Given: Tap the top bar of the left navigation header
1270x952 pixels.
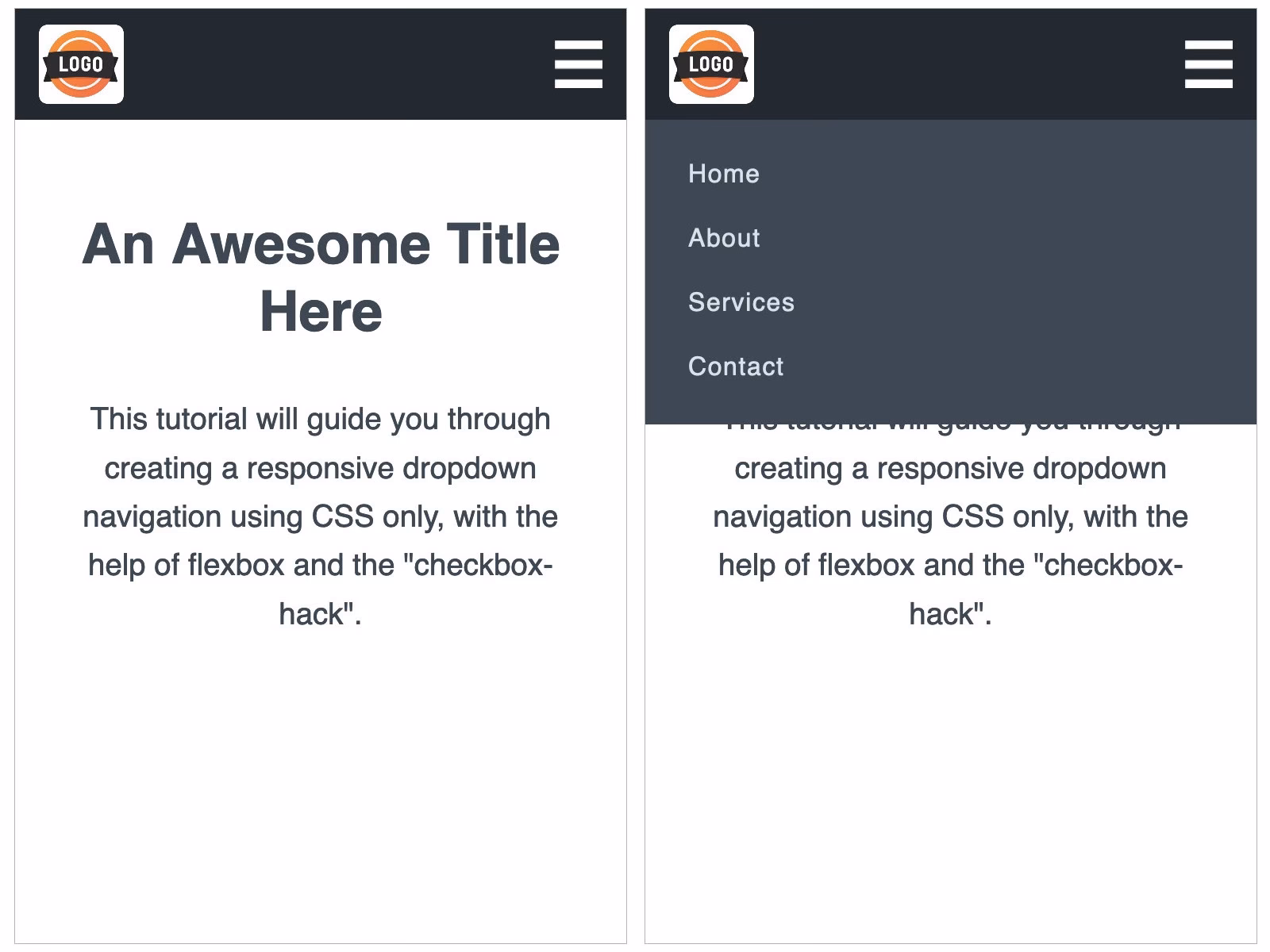Looking at the screenshot, I should point(317,63).
